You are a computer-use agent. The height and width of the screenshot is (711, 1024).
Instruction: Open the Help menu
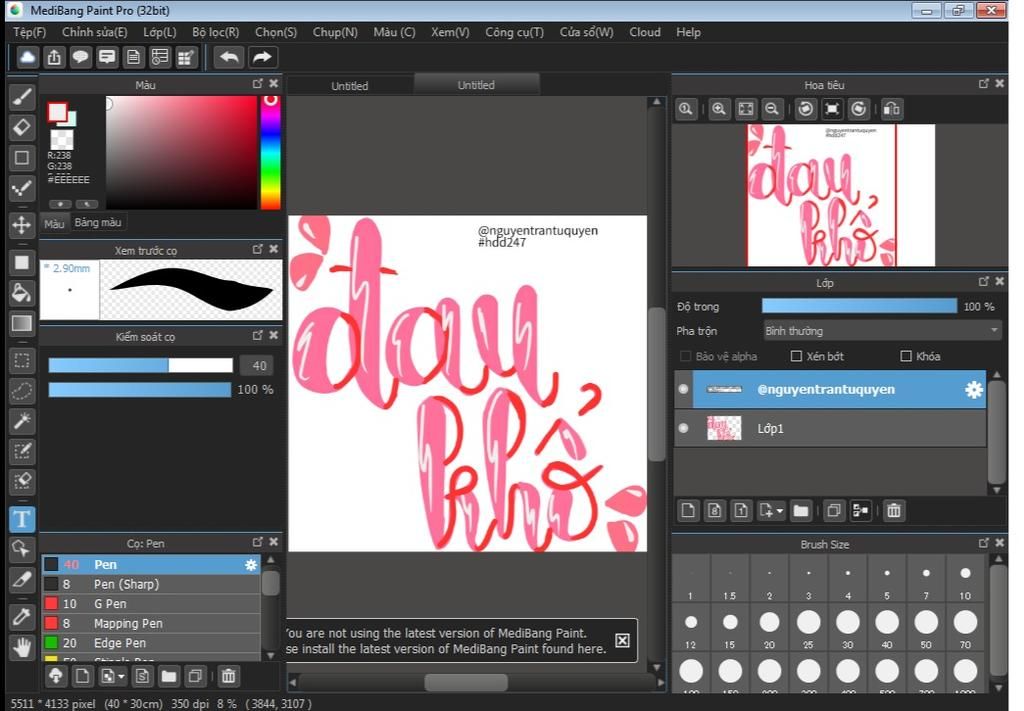click(x=688, y=32)
